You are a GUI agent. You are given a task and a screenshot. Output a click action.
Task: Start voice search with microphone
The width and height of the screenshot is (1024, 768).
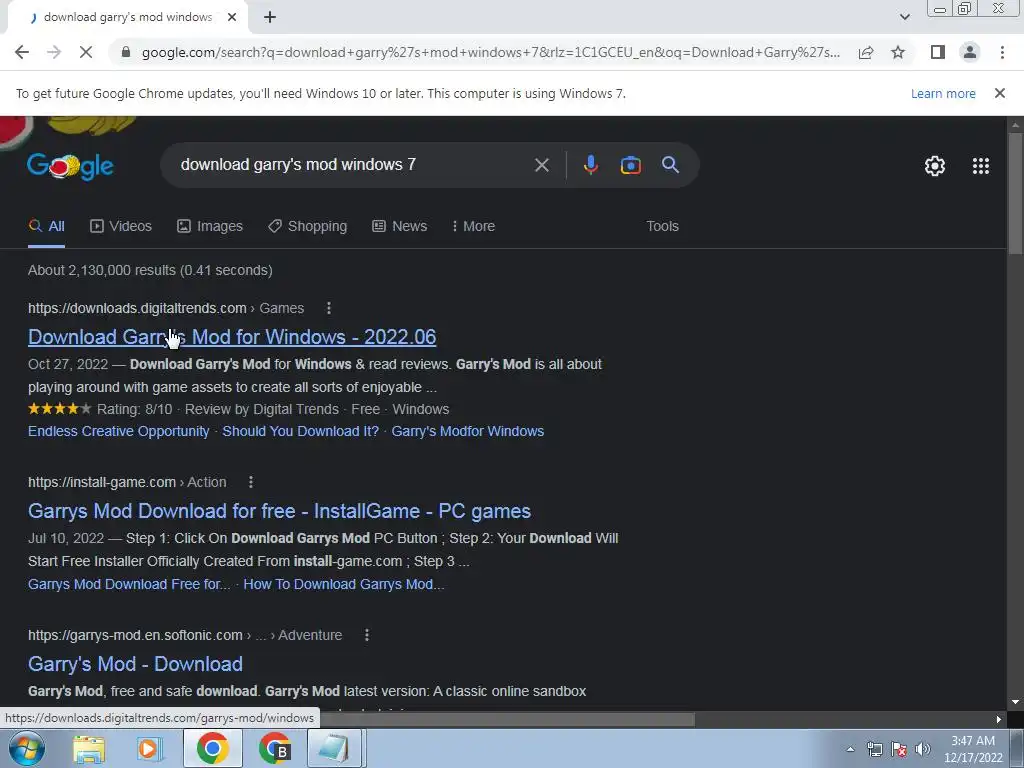click(590, 165)
